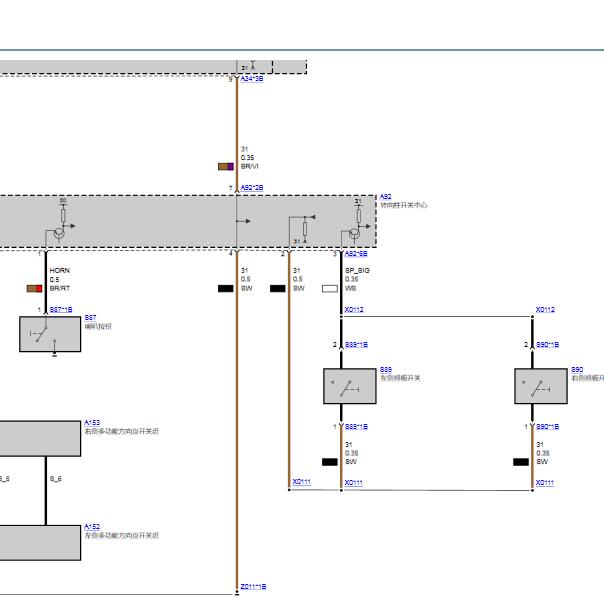Select the WS wire color text

point(350,288)
